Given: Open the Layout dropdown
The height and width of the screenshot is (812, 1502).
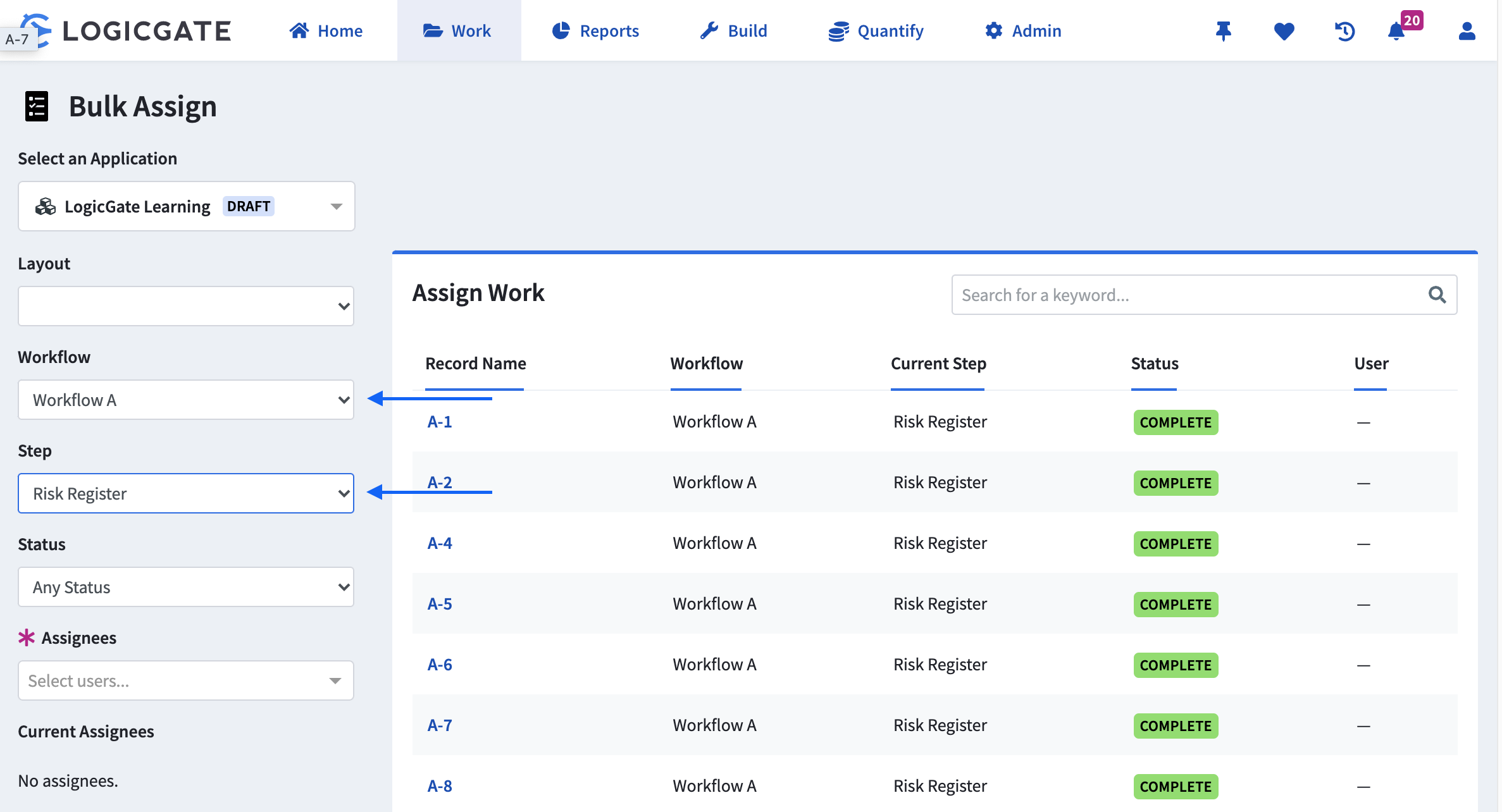Looking at the screenshot, I should [186, 306].
